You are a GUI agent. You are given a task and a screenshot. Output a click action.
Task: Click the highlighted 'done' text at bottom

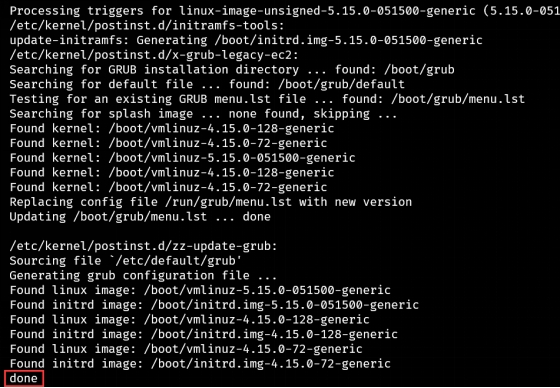23,378
